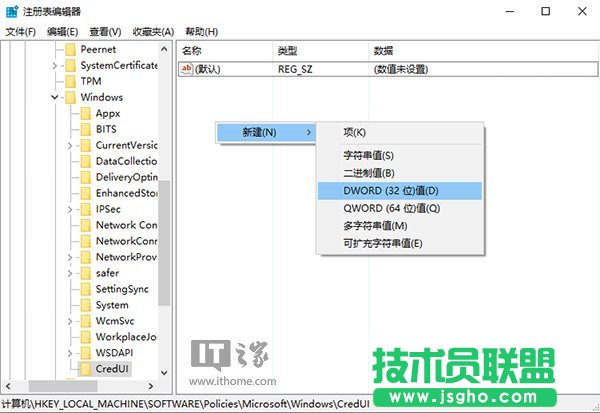This screenshot has width=600, height=413.
Task: Click the IPSec folder icon
Action: (86, 209)
